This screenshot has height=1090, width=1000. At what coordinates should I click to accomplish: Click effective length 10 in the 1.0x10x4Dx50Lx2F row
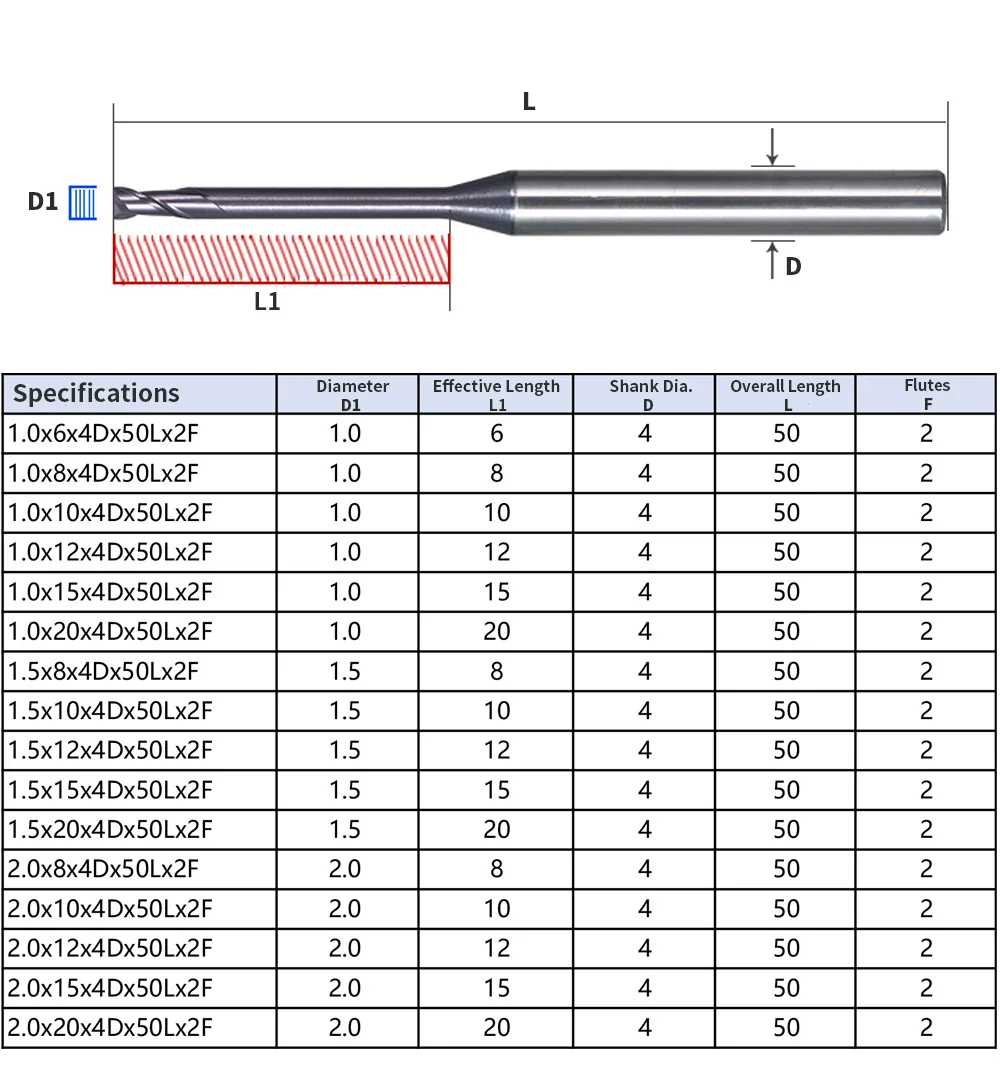tap(497, 513)
